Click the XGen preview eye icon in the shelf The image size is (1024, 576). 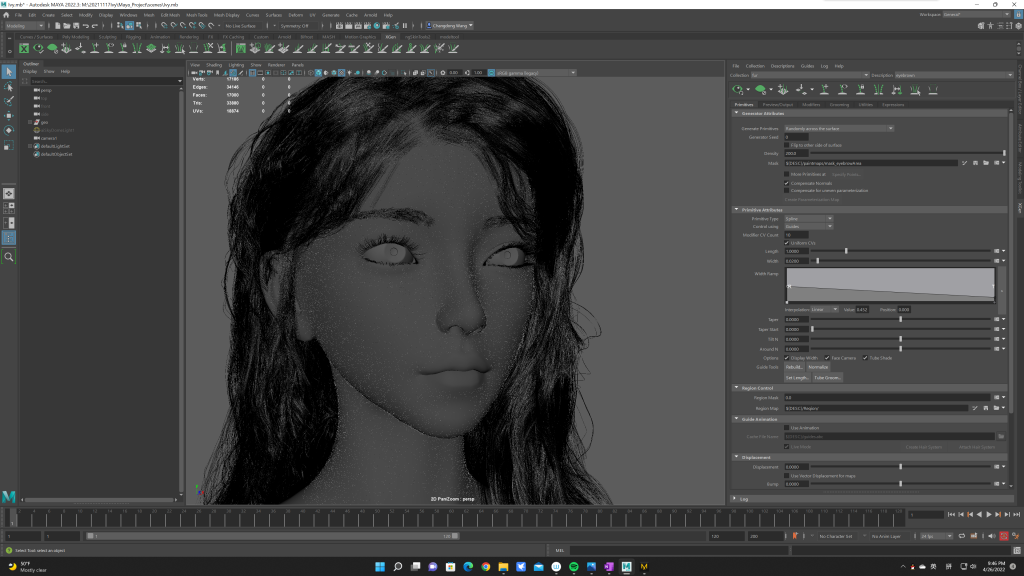pos(40,47)
